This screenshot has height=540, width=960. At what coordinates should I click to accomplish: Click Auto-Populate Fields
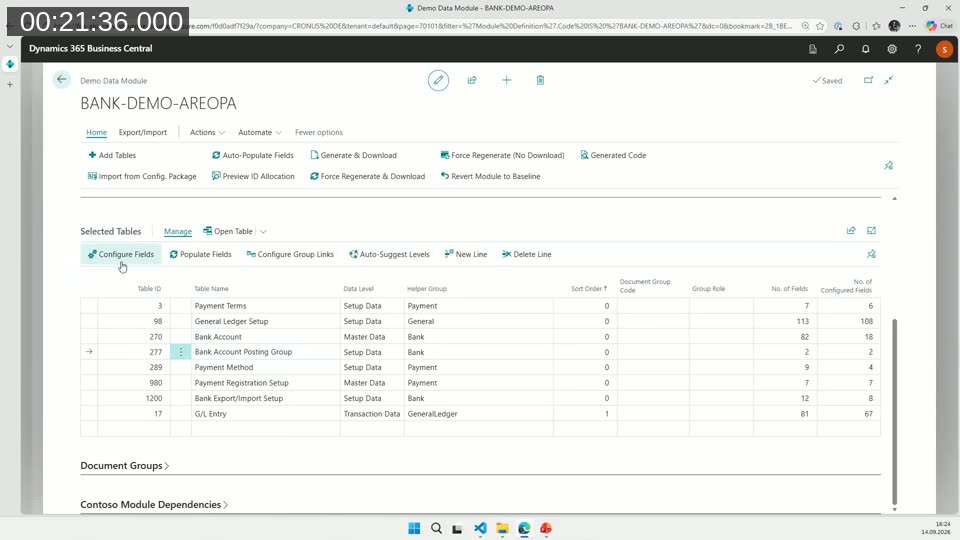tap(253, 156)
